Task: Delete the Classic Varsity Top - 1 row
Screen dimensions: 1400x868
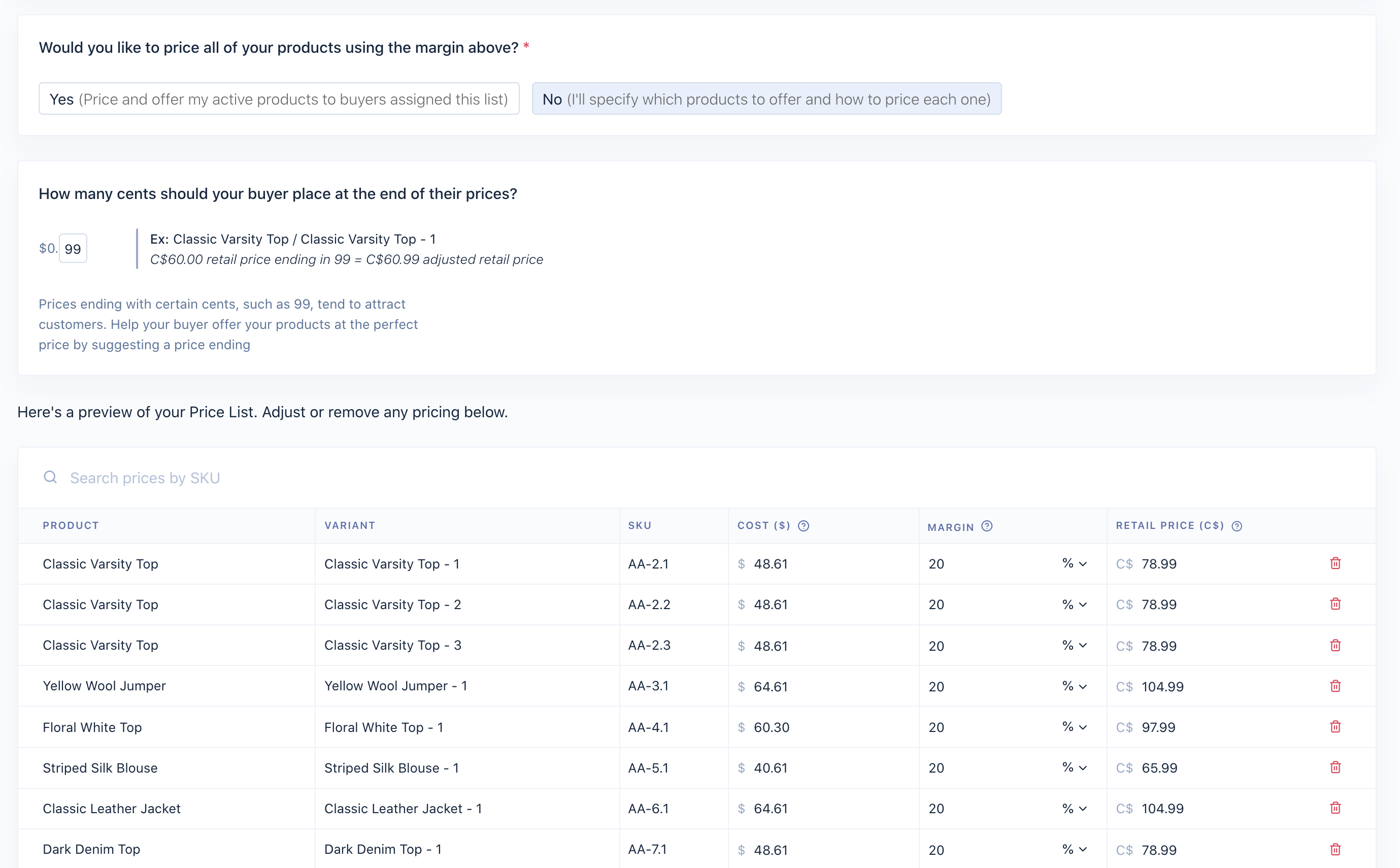Action: pos(1335,563)
